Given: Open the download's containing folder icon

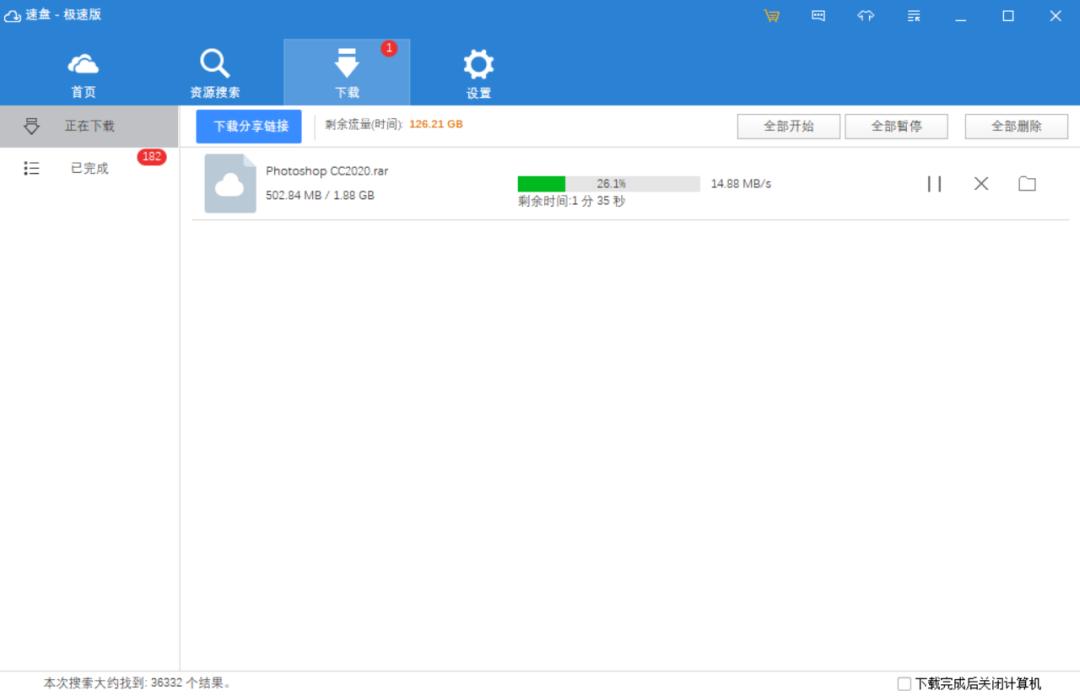Looking at the screenshot, I should tap(1027, 183).
